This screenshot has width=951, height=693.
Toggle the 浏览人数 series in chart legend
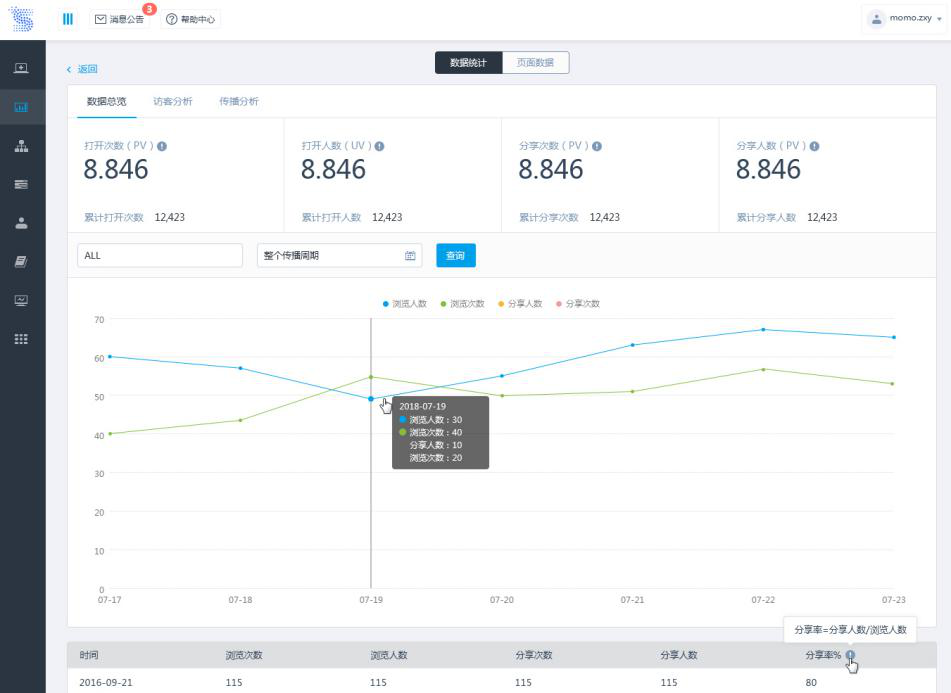405,303
